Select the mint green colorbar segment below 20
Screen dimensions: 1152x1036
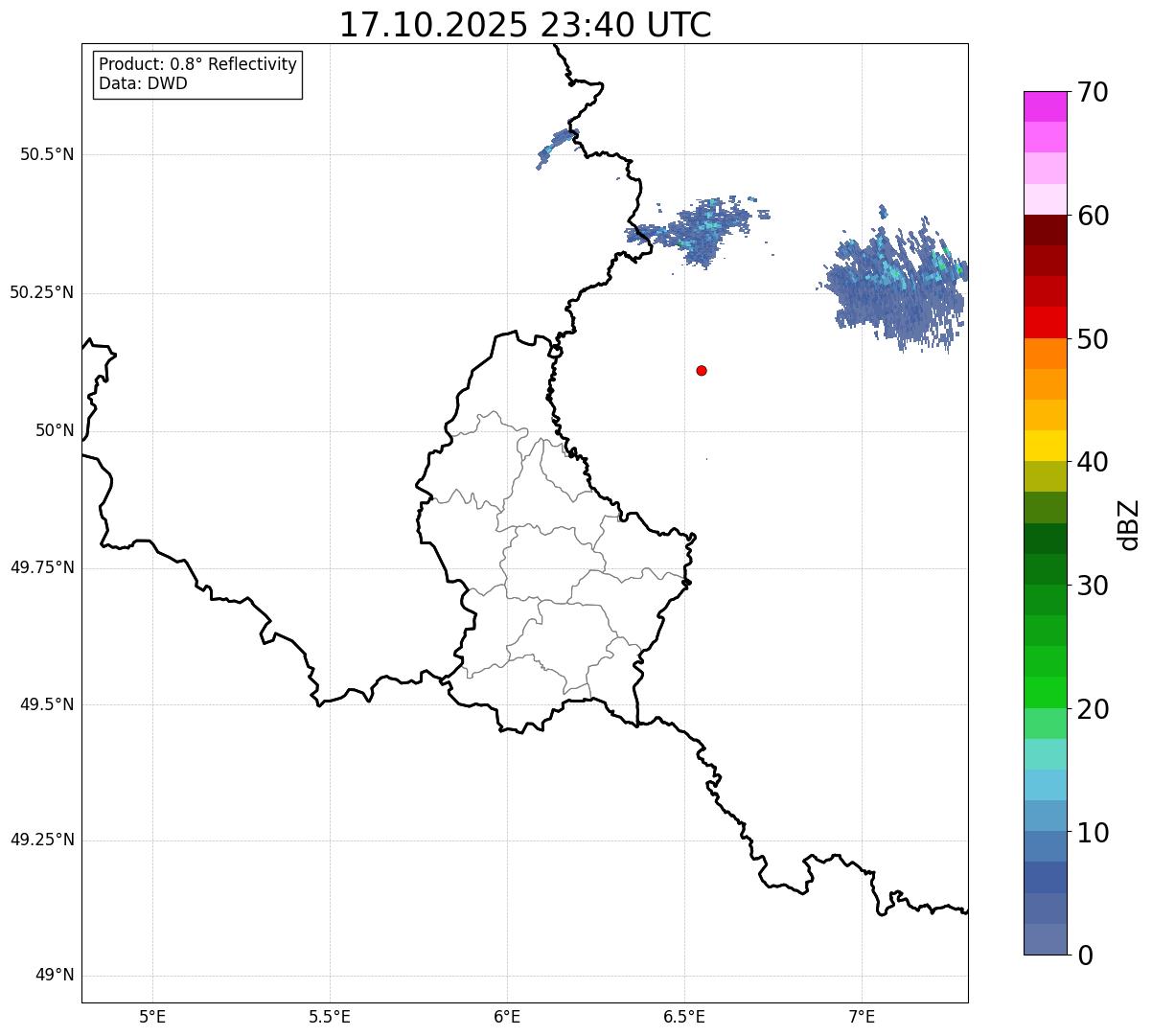click(1045, 724)
